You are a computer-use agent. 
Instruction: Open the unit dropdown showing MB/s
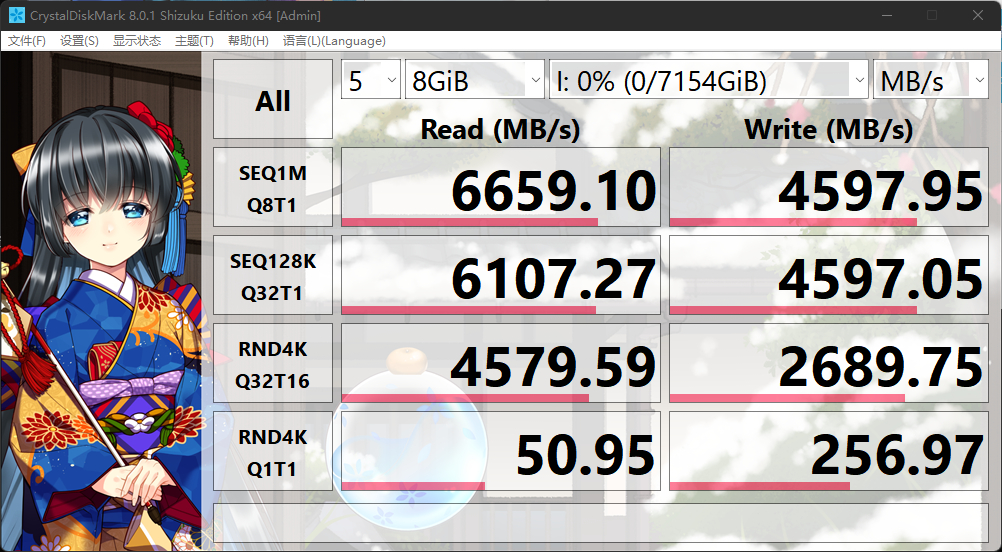[x=930, y=80]
